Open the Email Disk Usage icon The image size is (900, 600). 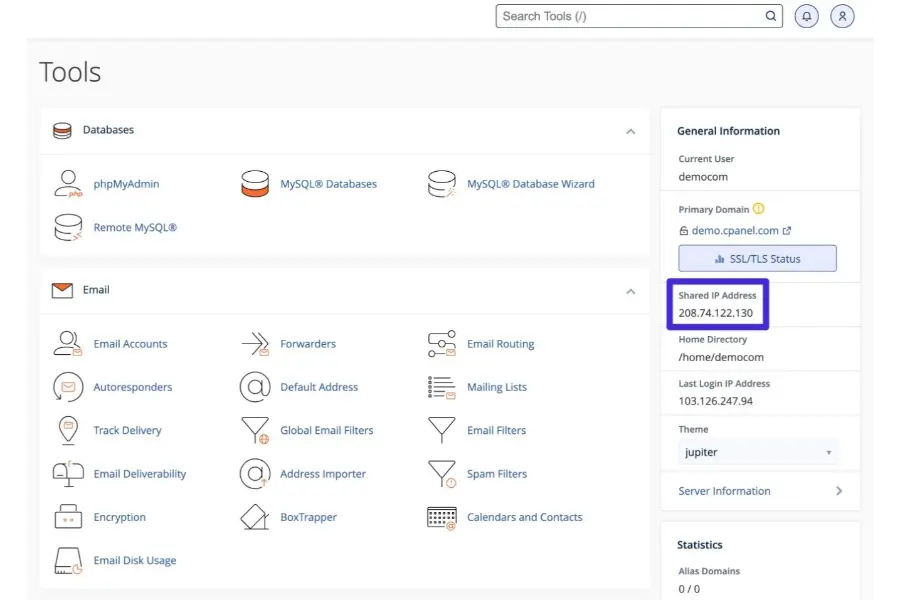point(68,560)
